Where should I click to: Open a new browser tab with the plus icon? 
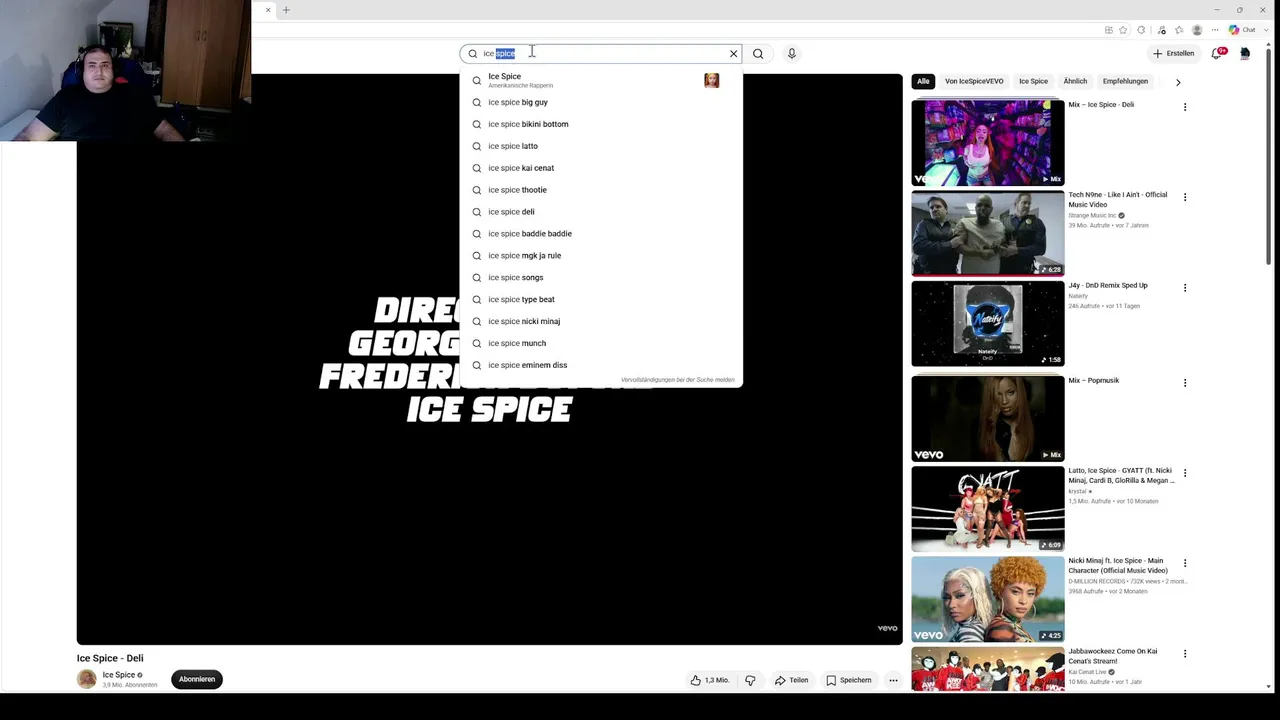coord(286,10)
